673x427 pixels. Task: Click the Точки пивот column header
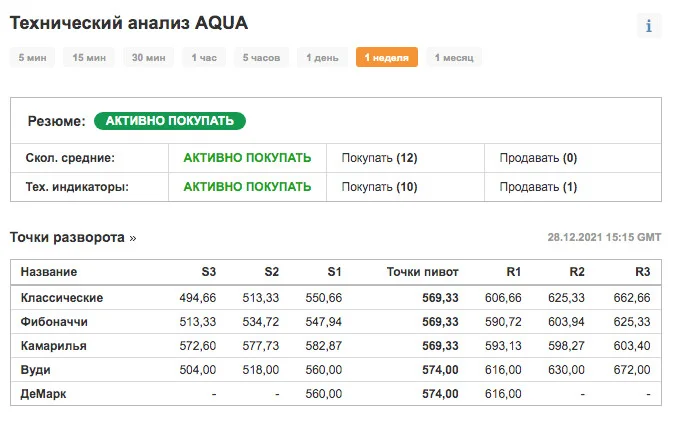pos(423,272)
